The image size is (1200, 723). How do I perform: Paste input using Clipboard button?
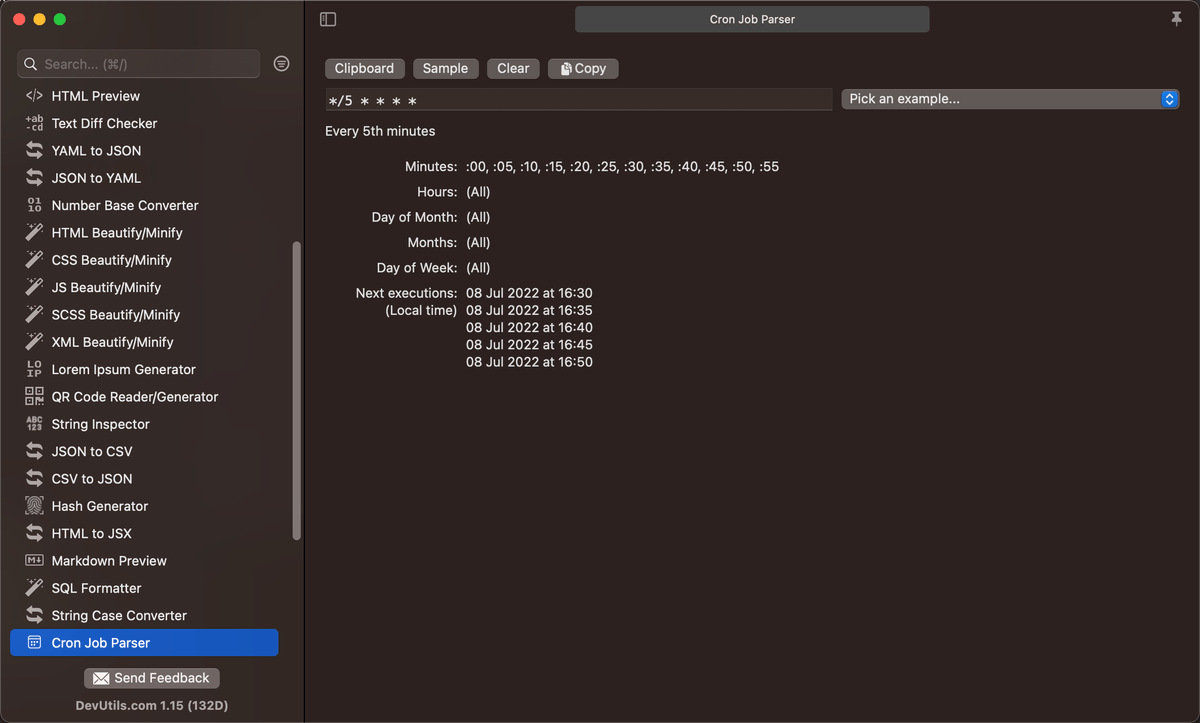pyautogui.click(x=364, y=68)
